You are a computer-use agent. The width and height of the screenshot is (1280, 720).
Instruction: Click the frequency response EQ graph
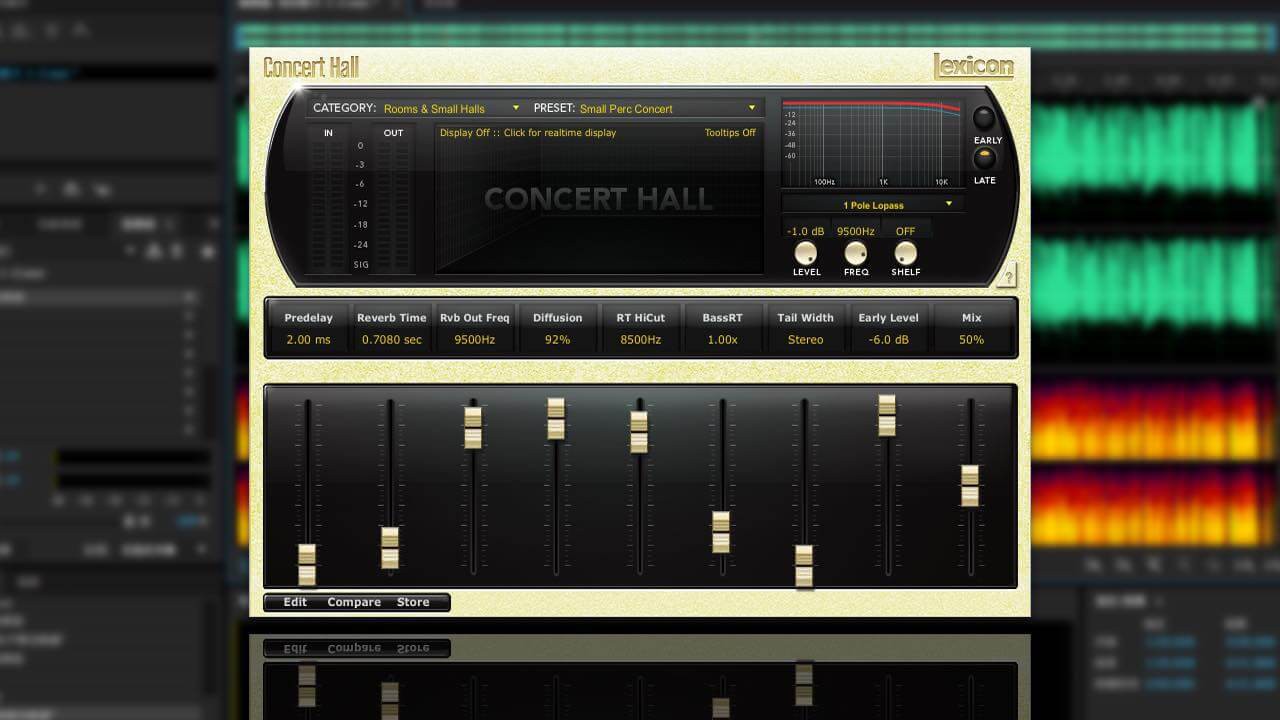click(x=872, y=143)
